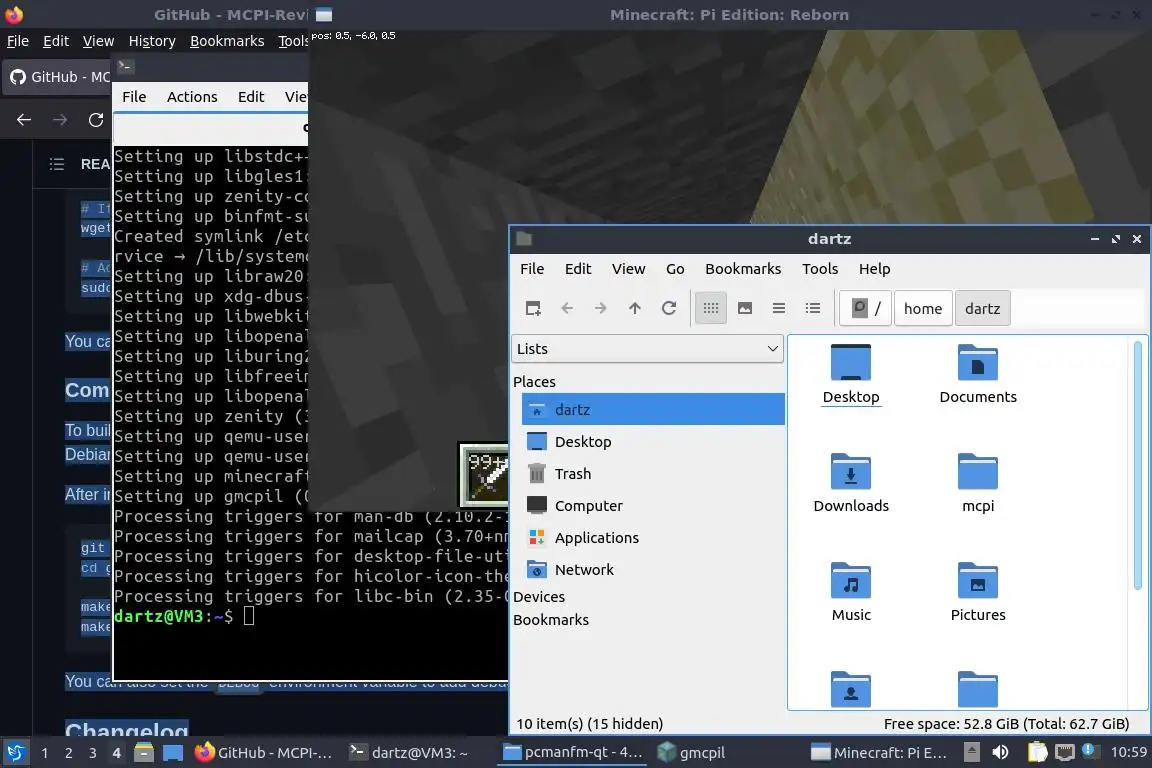Switch file manager to thumbnail view
Image resolution: width=1152 pixels, height=768 pixels.
[745, 308]
